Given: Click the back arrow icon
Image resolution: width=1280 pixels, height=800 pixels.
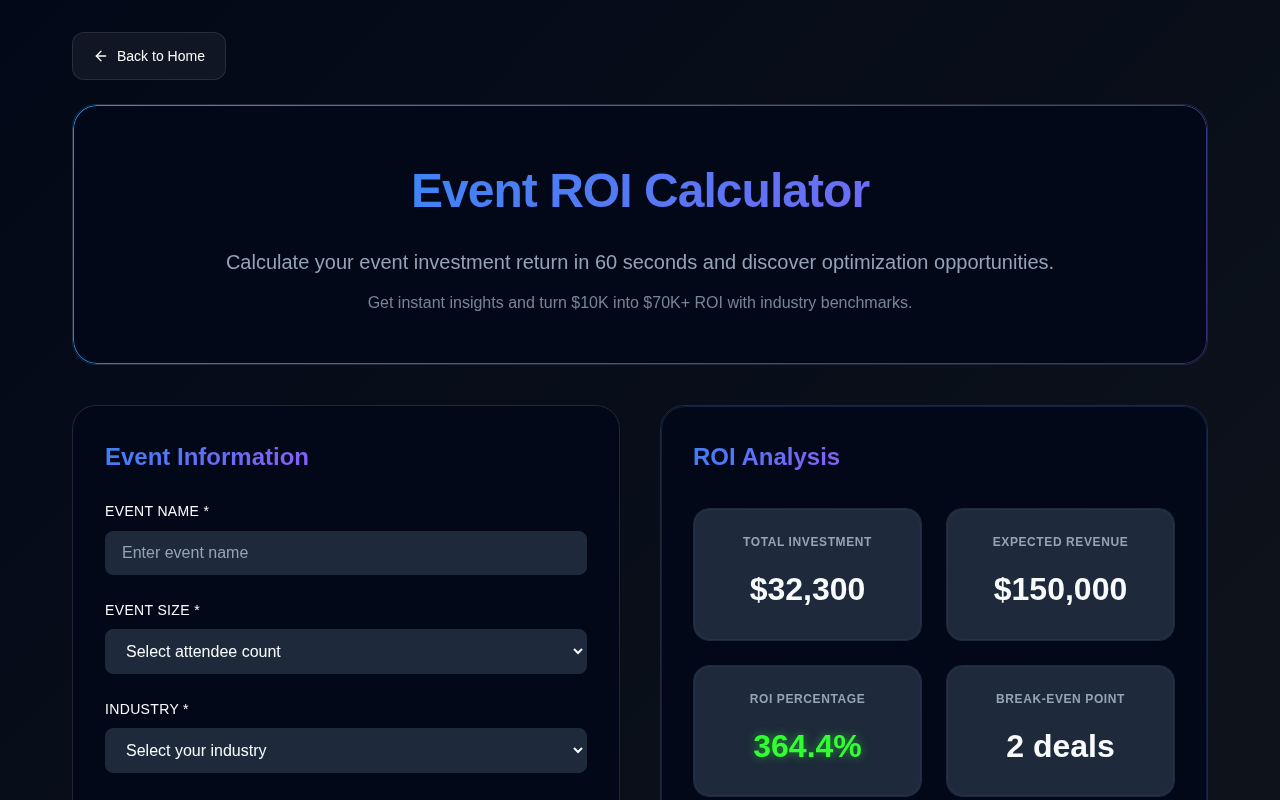Looking at the screenshot, I should (100, 56).
